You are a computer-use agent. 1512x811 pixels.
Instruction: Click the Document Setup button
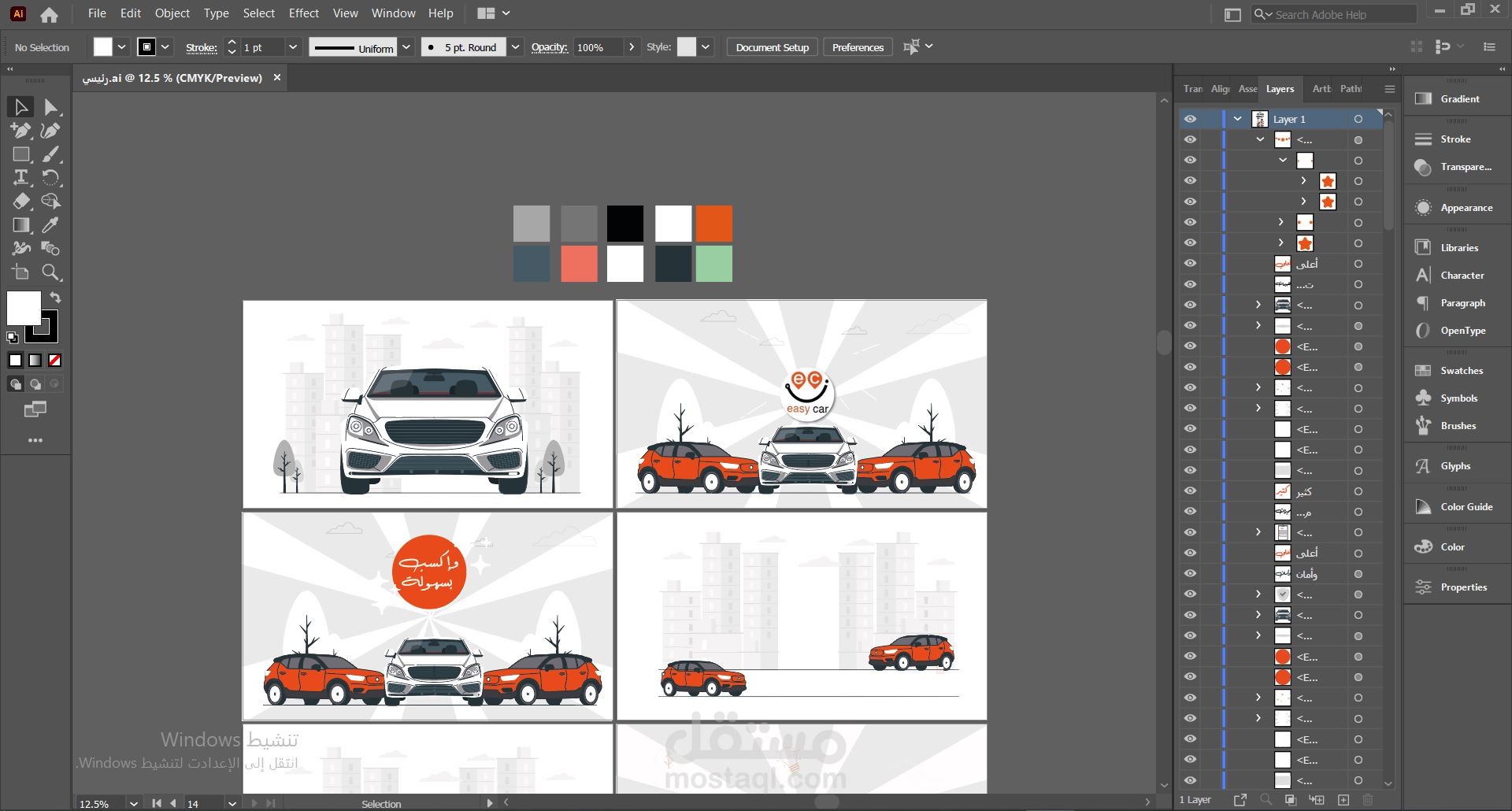click(x=772, y=47)
